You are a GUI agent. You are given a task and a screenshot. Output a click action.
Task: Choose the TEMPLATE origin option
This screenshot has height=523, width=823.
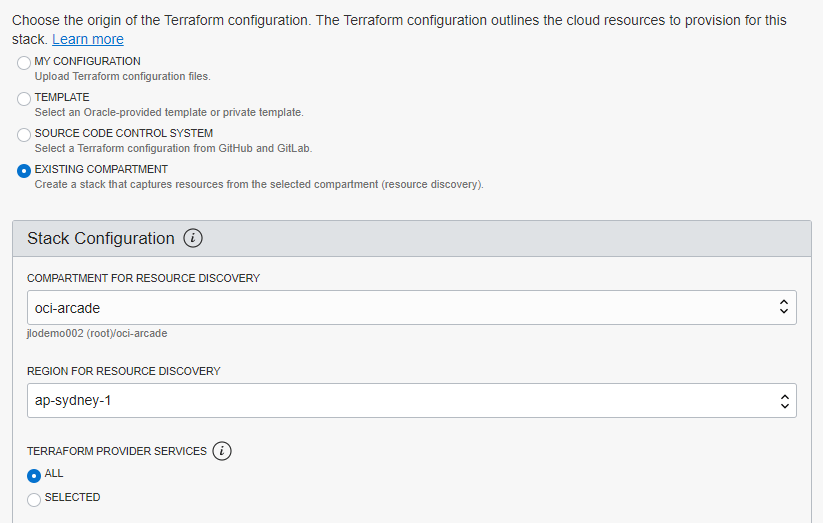coord(24,99)
